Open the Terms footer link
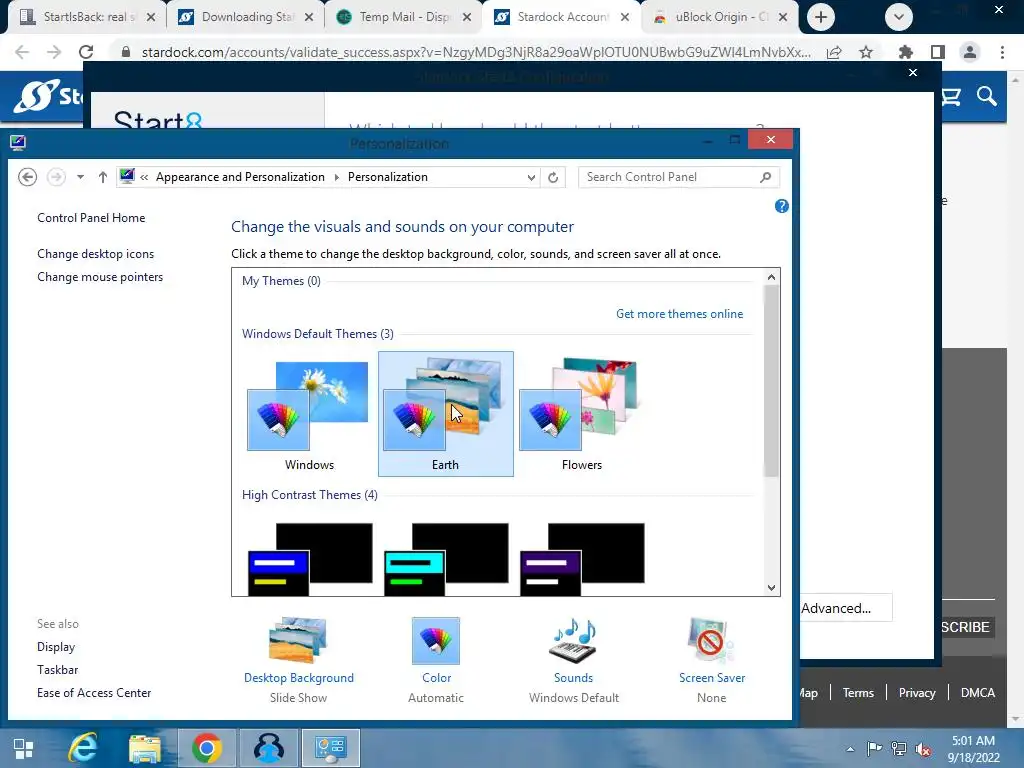The height and width of the screenshot is (768, 1024). pos(857,693)
